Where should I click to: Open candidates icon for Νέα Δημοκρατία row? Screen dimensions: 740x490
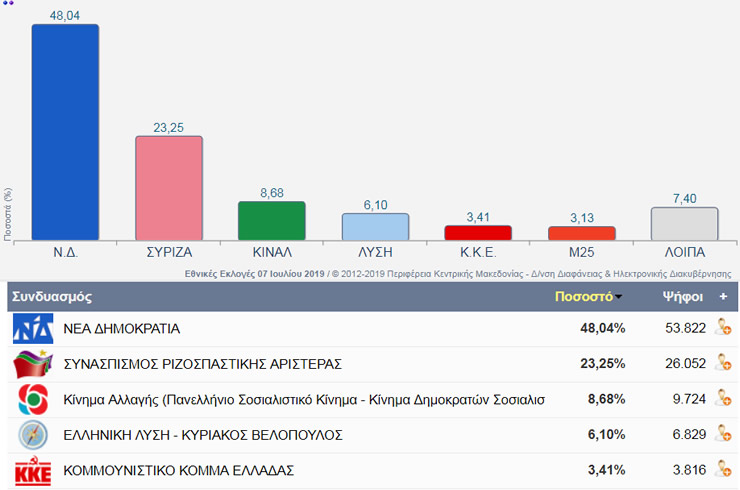(722, 328)
